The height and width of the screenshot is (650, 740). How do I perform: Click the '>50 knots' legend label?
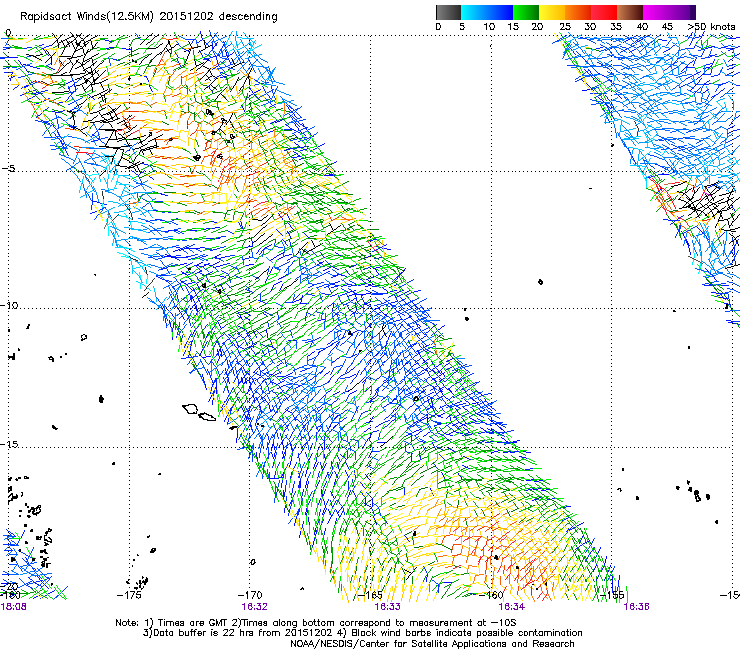(x=711, y=27)
